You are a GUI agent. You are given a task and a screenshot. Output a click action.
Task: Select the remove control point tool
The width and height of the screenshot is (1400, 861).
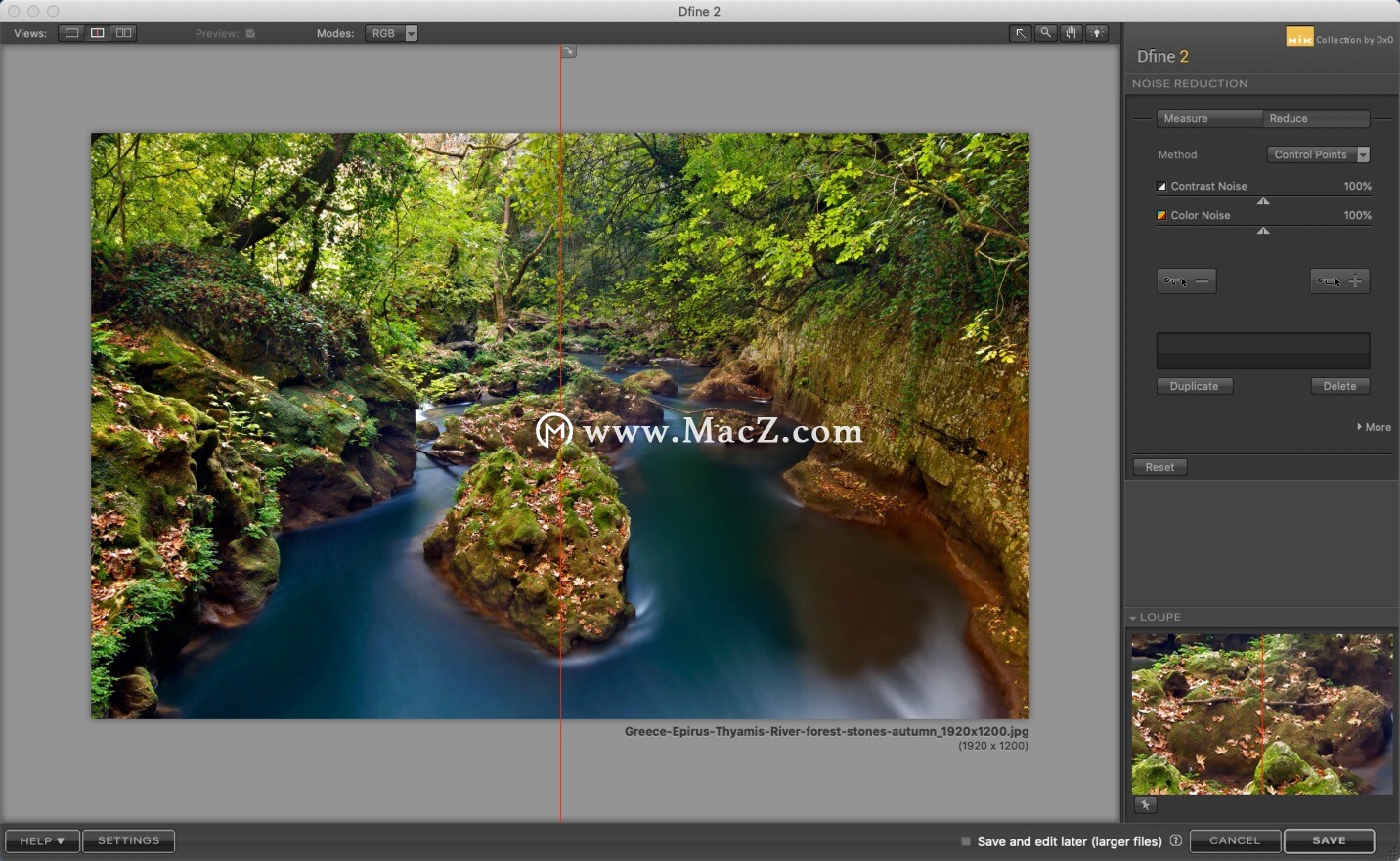click(1187, 281)
